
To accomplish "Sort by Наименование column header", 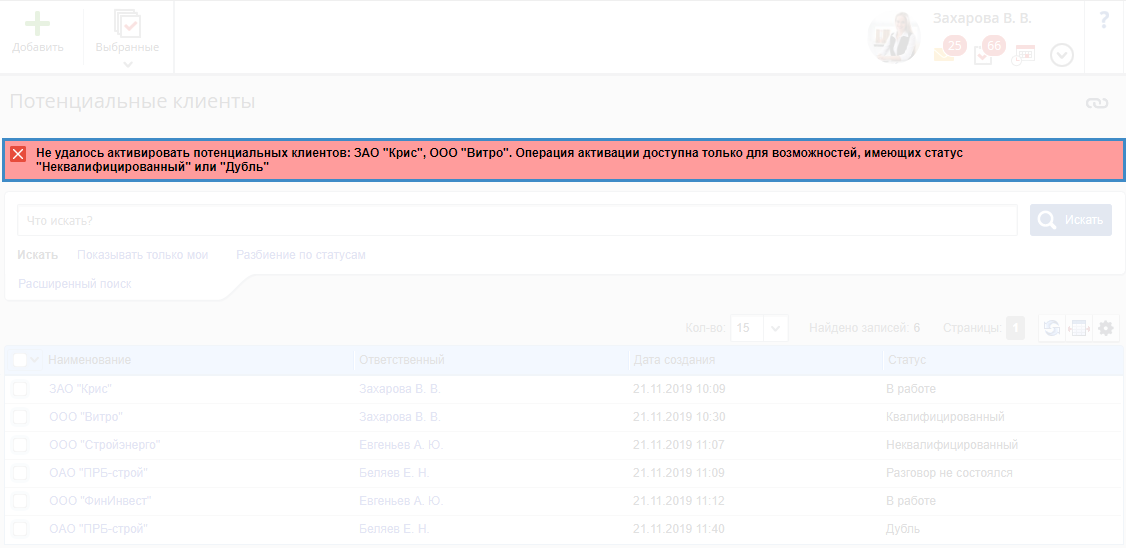I will [90, 360].
